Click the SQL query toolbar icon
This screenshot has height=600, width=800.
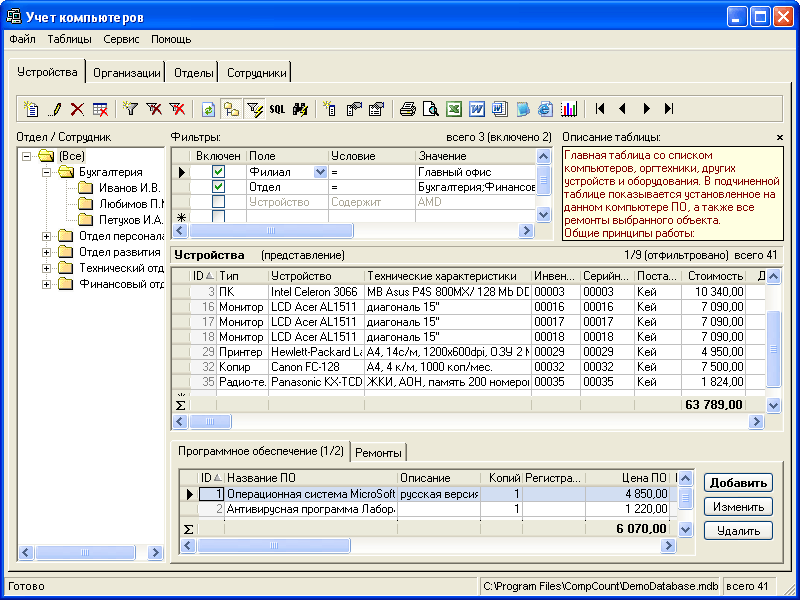[277, 109]
